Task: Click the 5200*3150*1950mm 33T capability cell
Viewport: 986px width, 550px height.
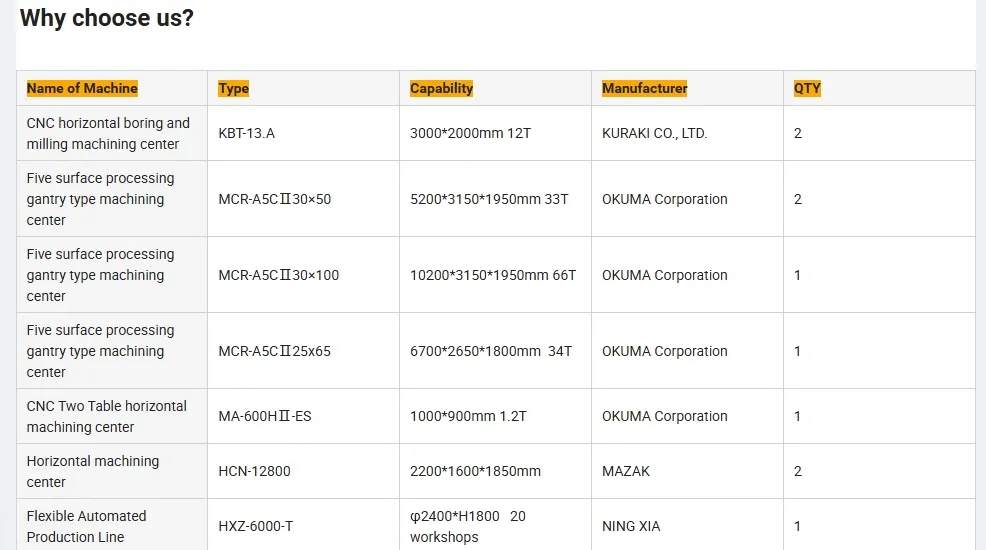Action: pos(489,199)
